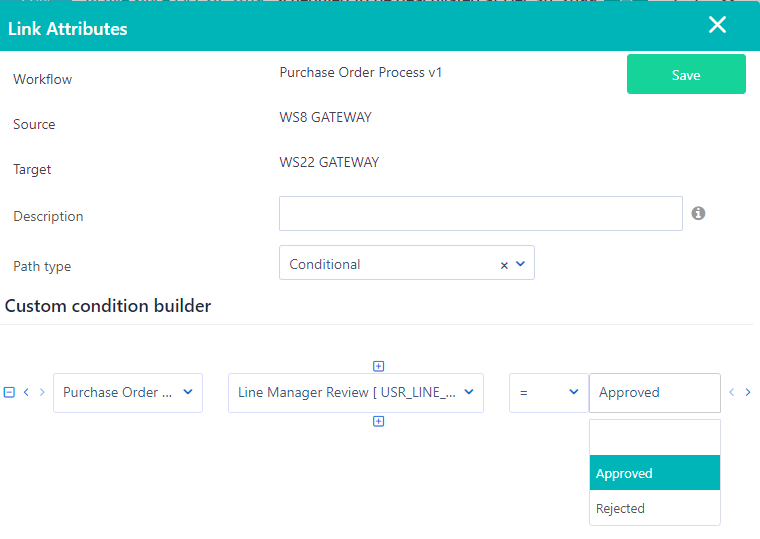Click the Path type label

[42, 266]
